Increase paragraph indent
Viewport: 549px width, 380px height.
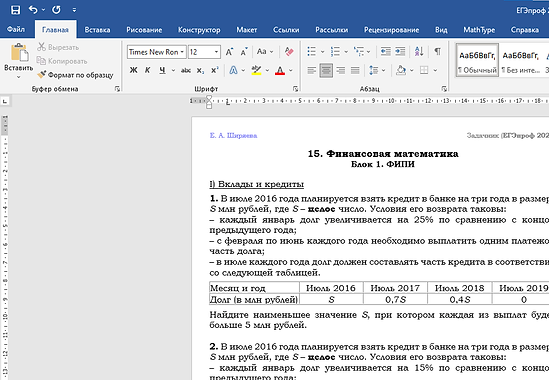pyautogui.click(x=400, y=52)
